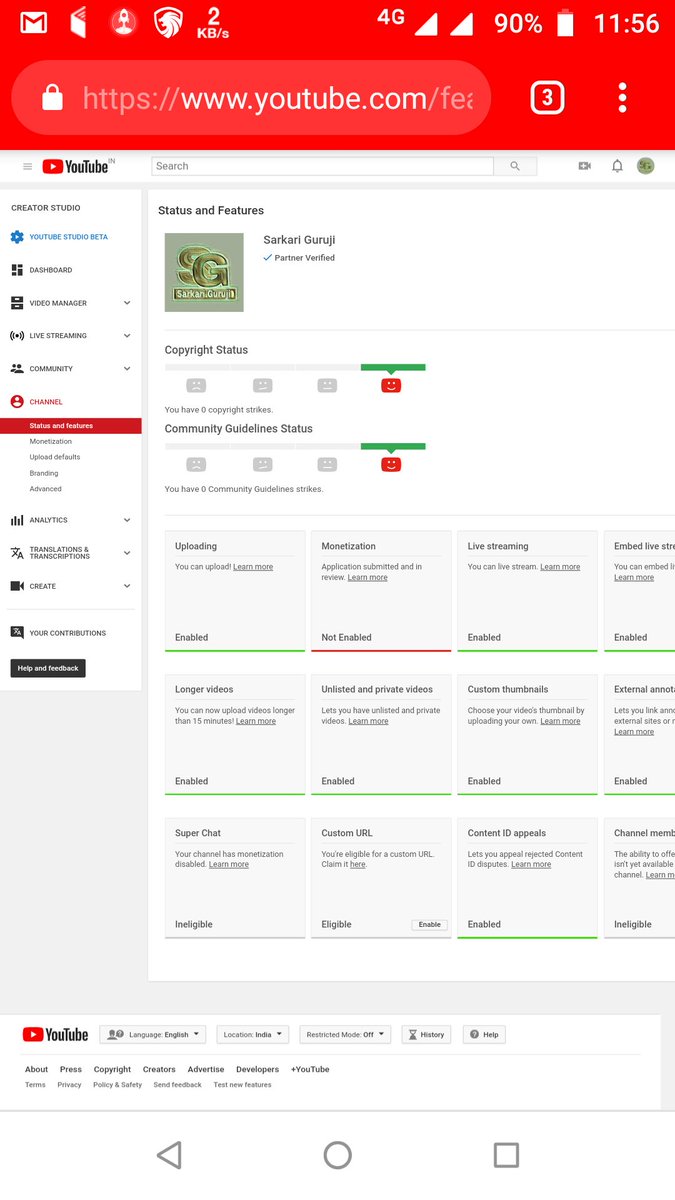Expand Translations & Transcriptions section
The width and height of the screenshot is (675, 1200).
tap(127, 553)
